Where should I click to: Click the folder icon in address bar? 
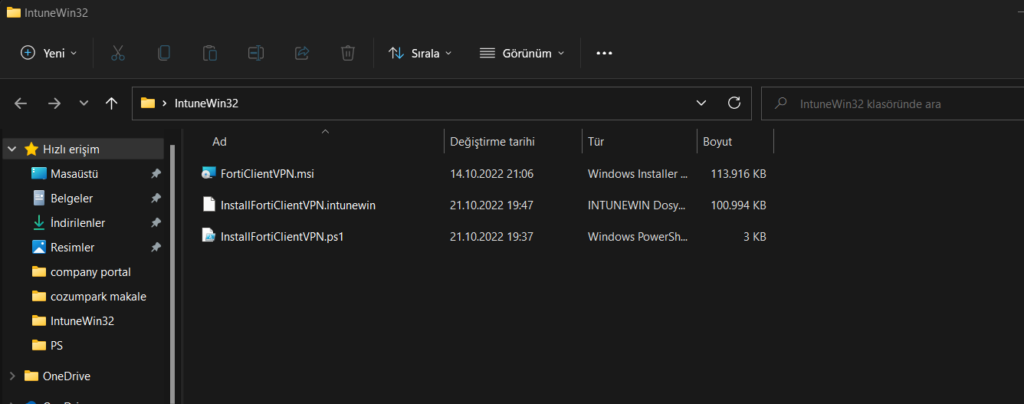[148, 103]
